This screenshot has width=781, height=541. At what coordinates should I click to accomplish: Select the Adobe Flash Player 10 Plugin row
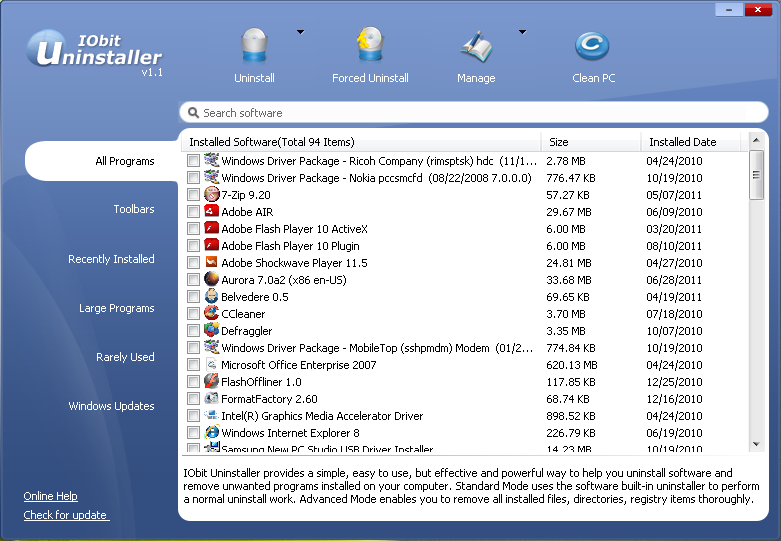(466, 246)
